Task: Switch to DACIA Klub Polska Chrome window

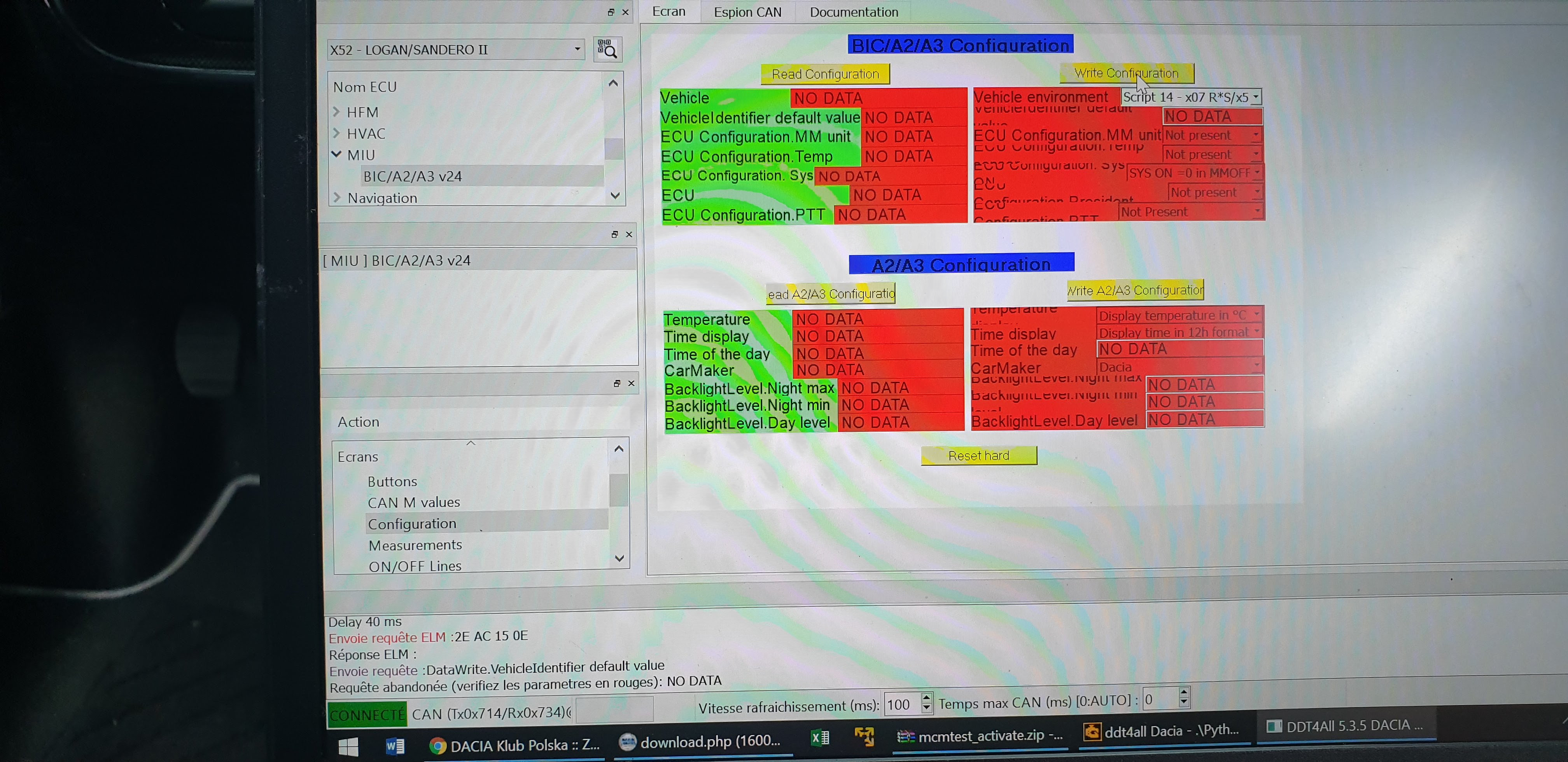Action: point(515,745)
